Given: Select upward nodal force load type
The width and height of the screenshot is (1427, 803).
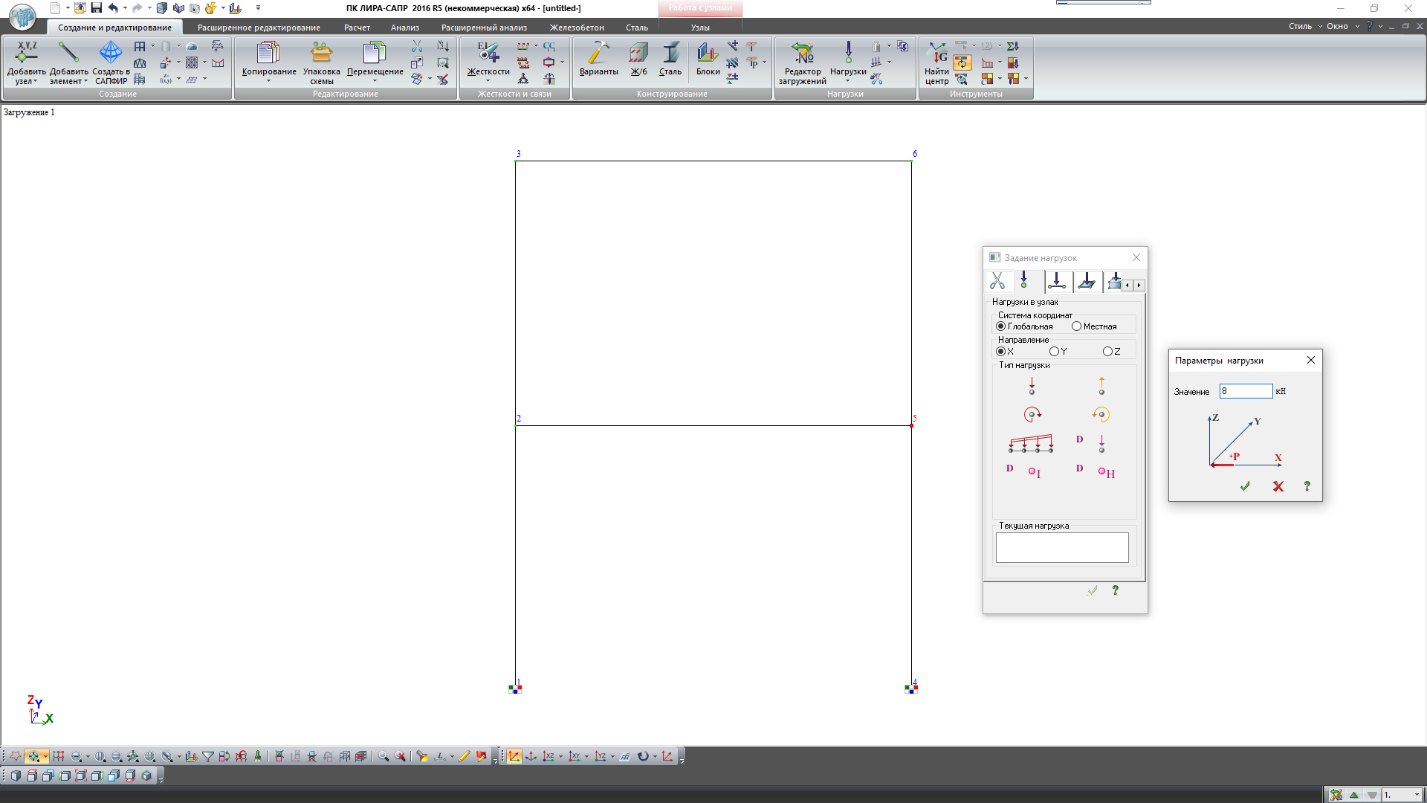Looking at the screenshot, I should (x=1101, y=386).
